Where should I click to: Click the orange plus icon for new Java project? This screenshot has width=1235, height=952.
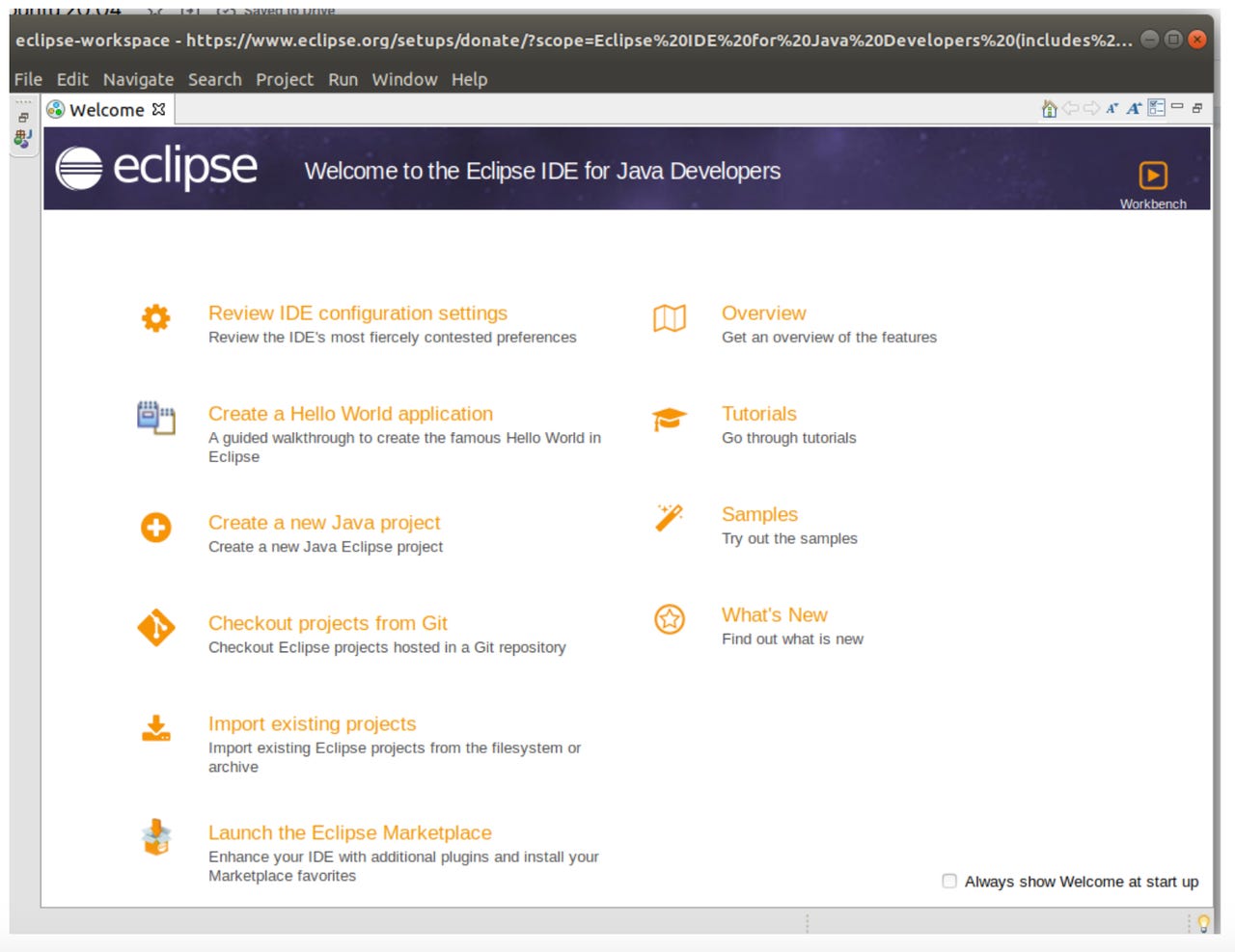(x=155, y=528)
